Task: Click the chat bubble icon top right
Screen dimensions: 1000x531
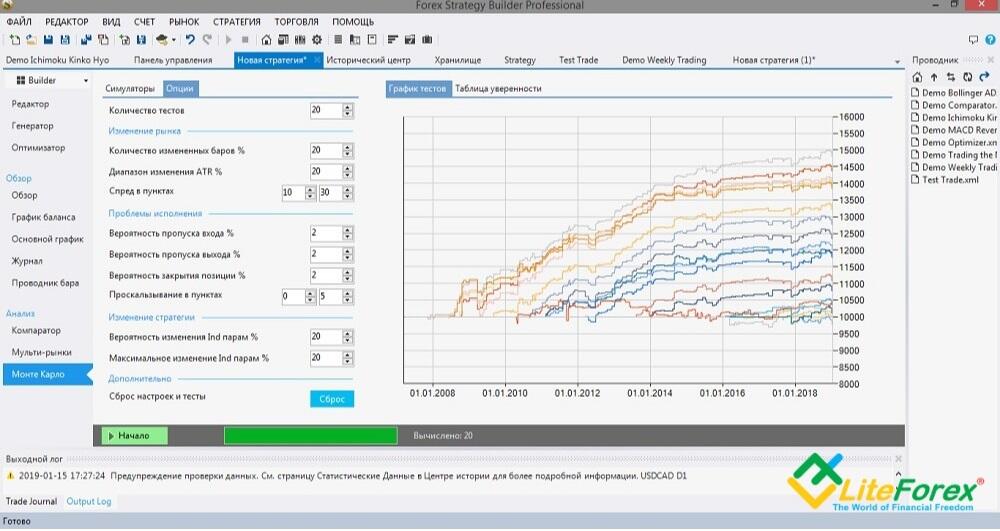Action: tap(973, 40)
